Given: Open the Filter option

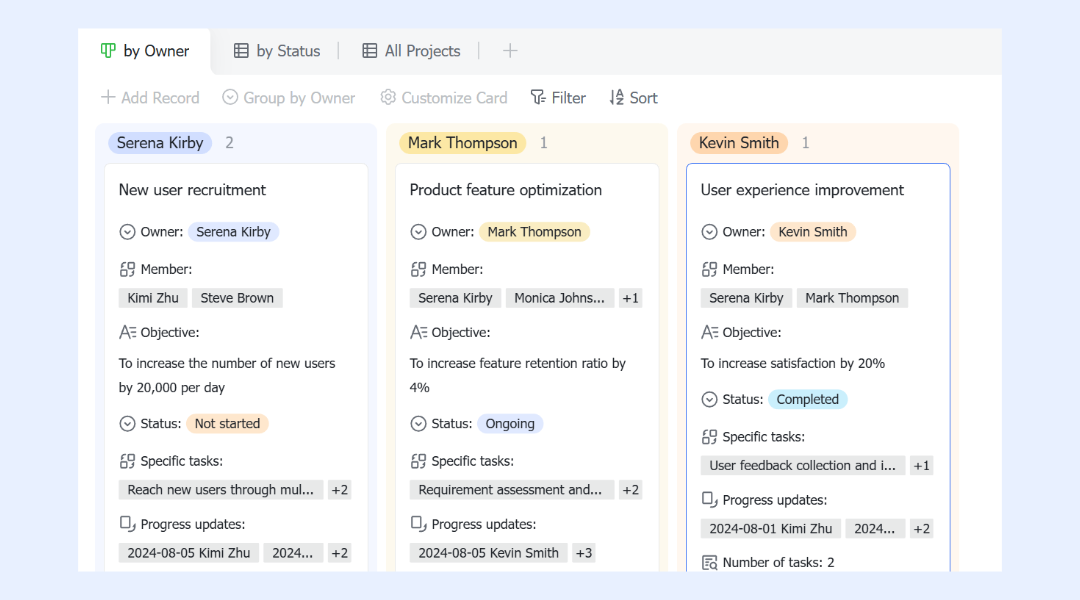Looking at the screenshot, I should 558,98.
